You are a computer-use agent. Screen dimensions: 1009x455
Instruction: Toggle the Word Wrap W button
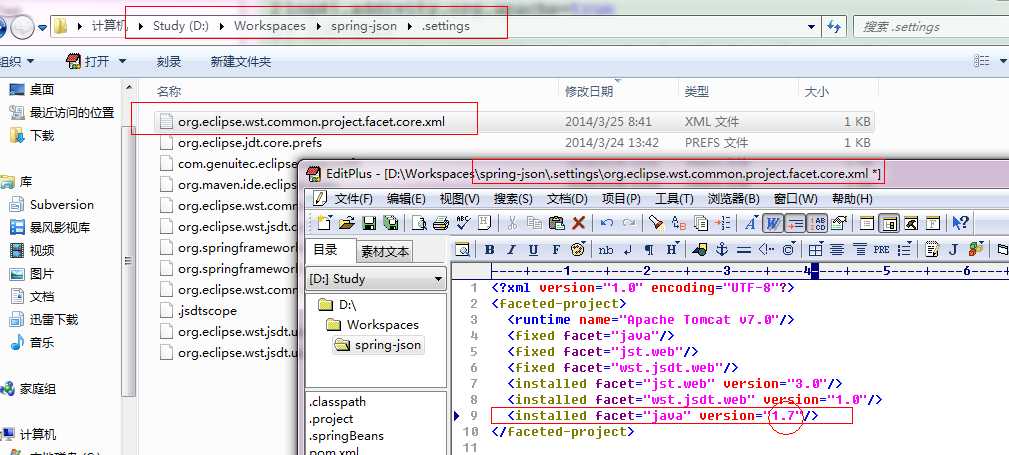(x=773, y=223)
